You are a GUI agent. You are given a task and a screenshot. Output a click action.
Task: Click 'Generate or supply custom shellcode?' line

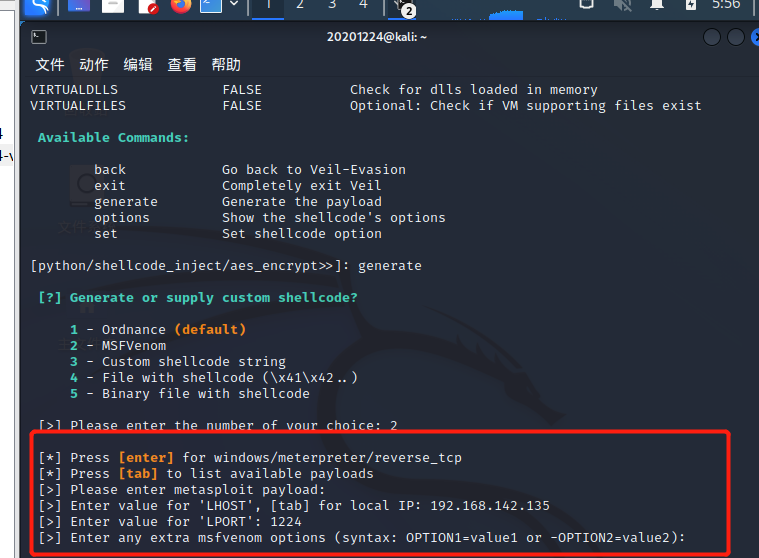[197, 298]
